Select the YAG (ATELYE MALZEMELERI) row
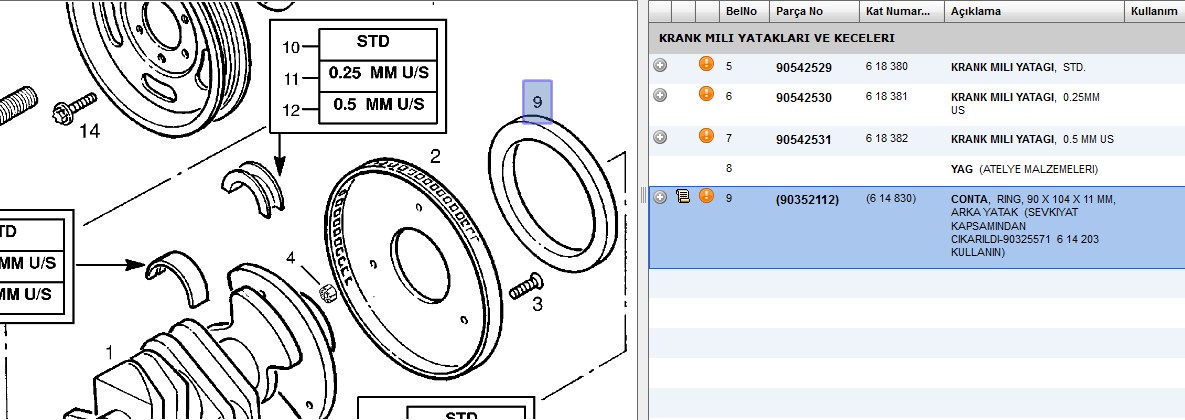The height and width of the screenshot is (420, 1185). [917, 169]
